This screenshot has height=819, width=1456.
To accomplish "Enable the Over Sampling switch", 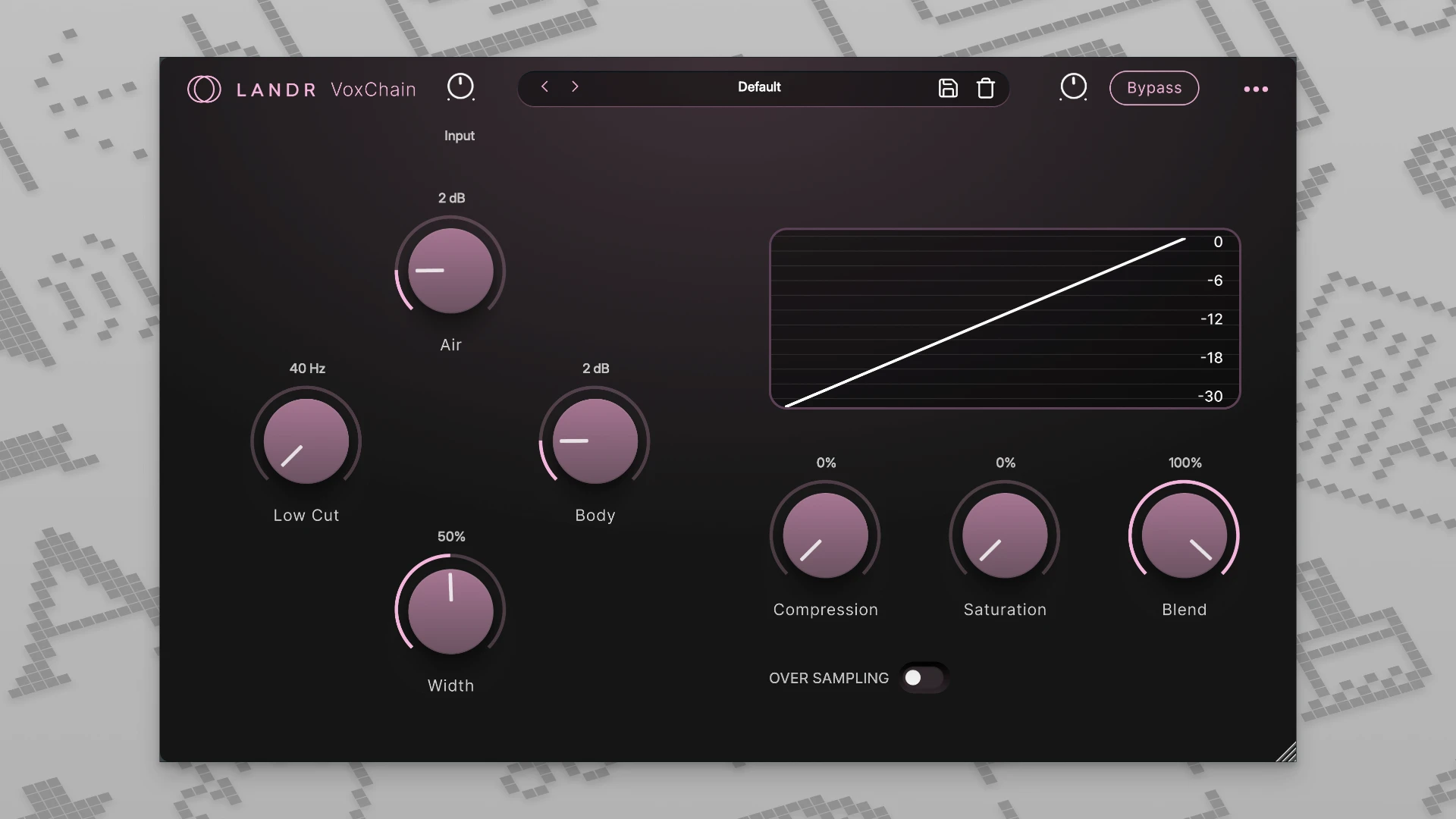I will [x=924, y=678].
